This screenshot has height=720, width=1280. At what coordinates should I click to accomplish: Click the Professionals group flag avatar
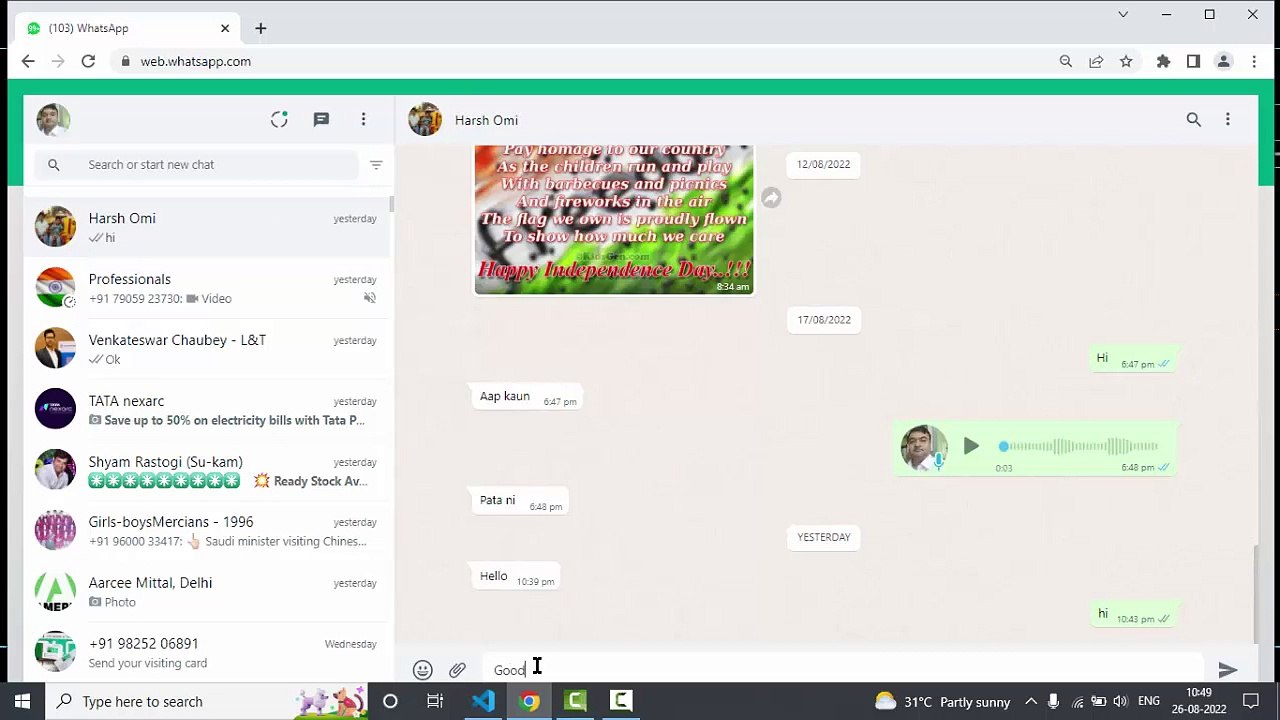click(x=55, y=288)
